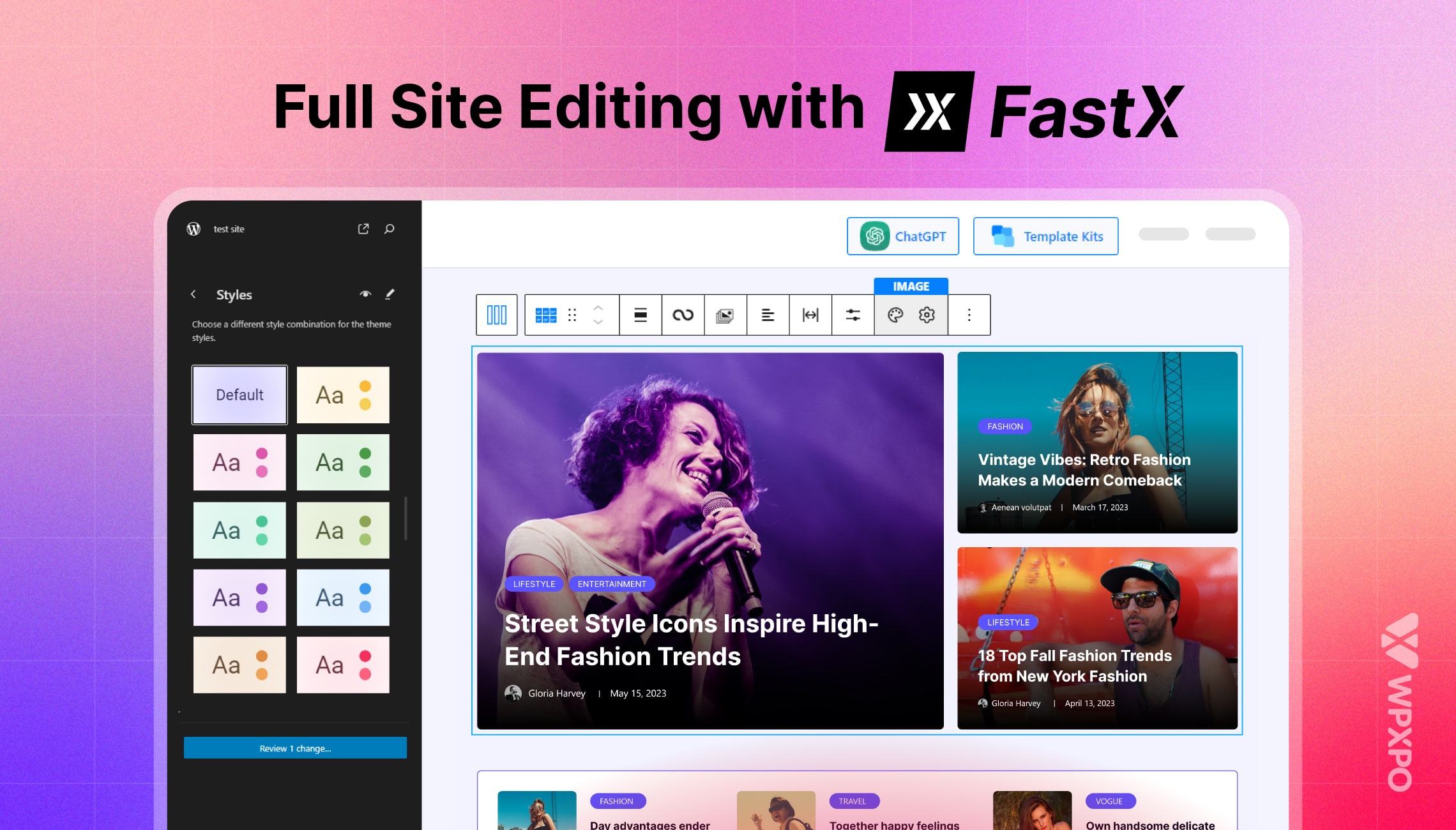Image resolution: width=1456 pixels, height=830 pixels.
Task: Click the thumbnail beside 'Own handsome delicate'
Action: 1033,810
